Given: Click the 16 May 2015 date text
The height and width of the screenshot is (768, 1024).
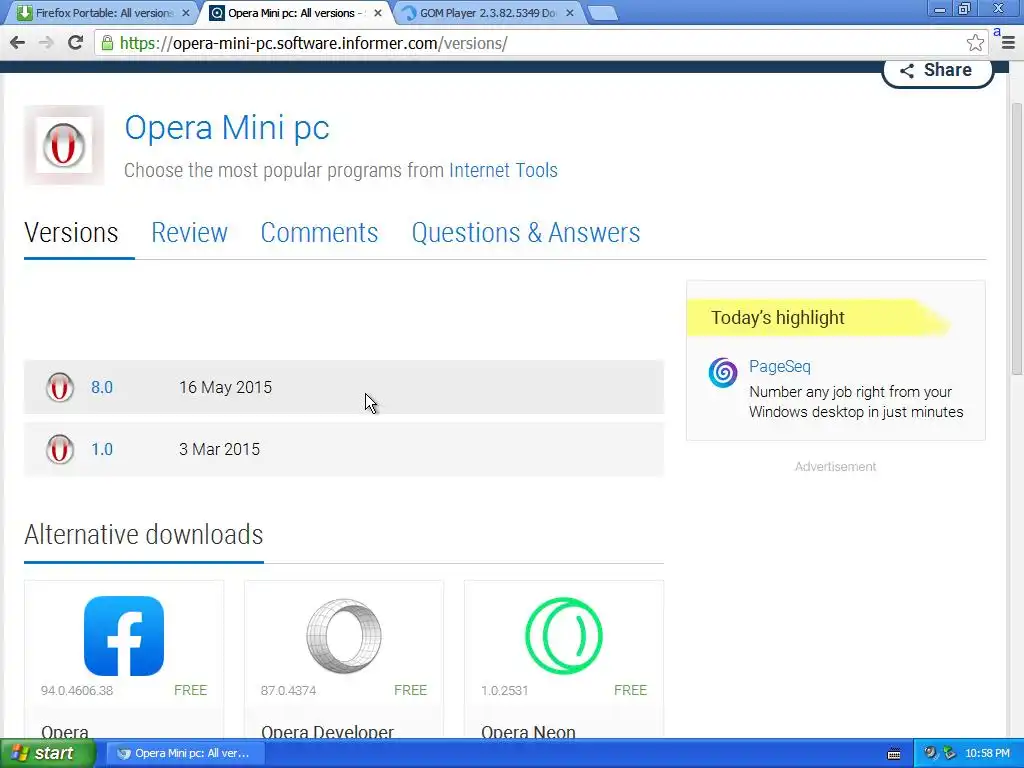Looking at the screenshot, I should coord(225,387).
